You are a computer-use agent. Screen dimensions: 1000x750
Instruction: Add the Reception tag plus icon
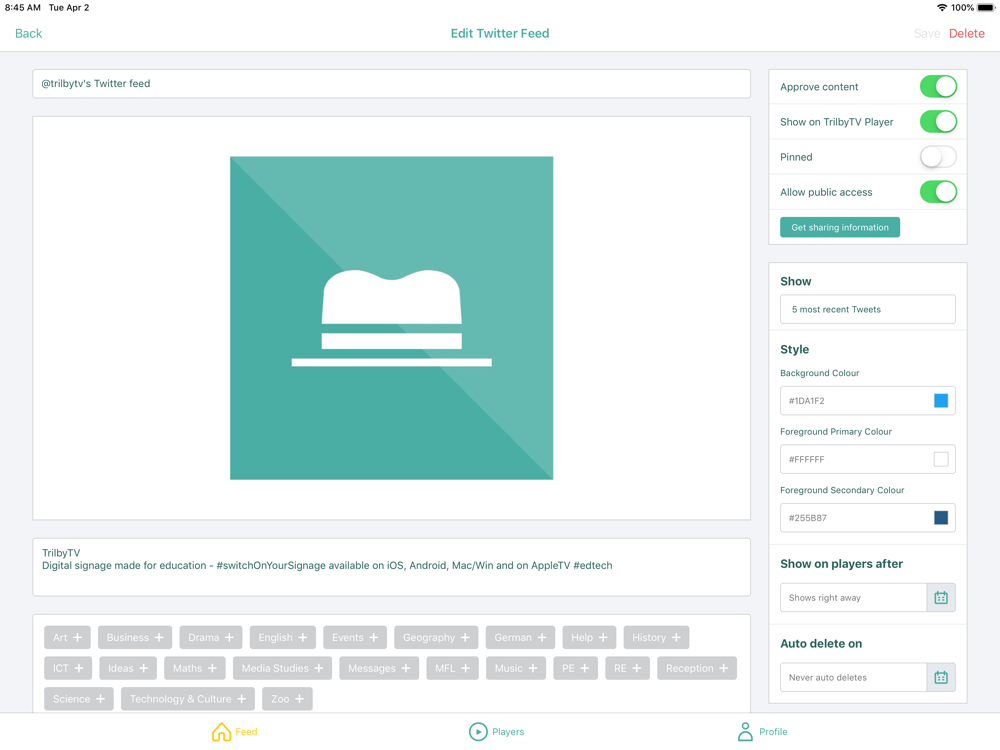click(x=723, y=668)
